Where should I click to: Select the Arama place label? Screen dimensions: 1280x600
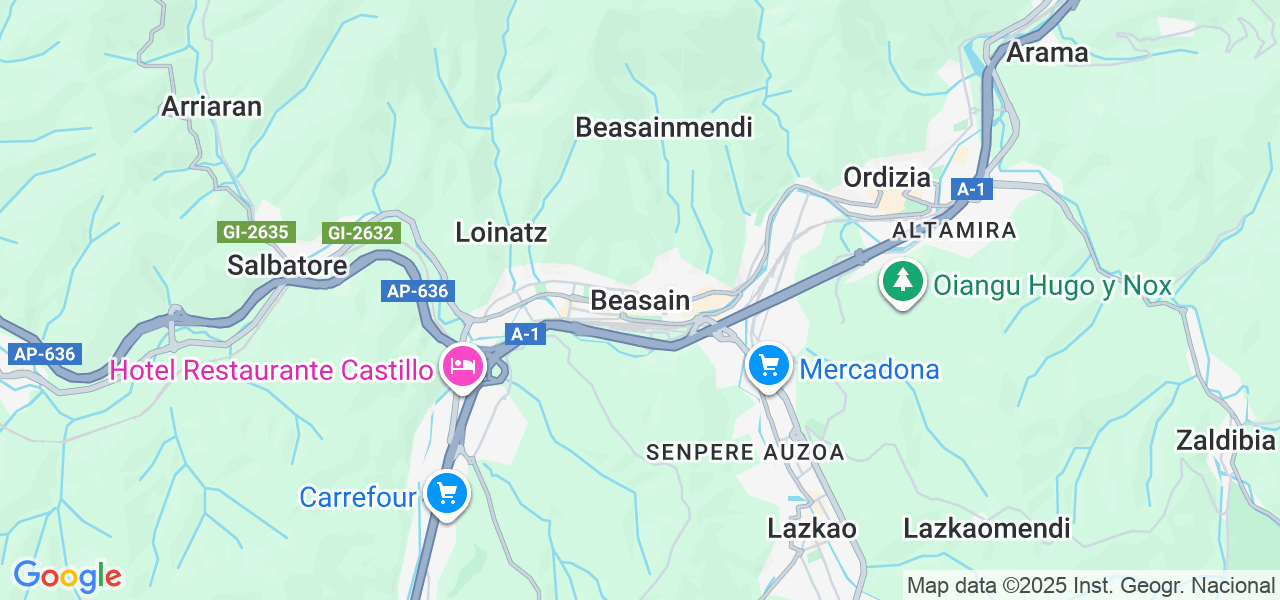point(1047,52)
